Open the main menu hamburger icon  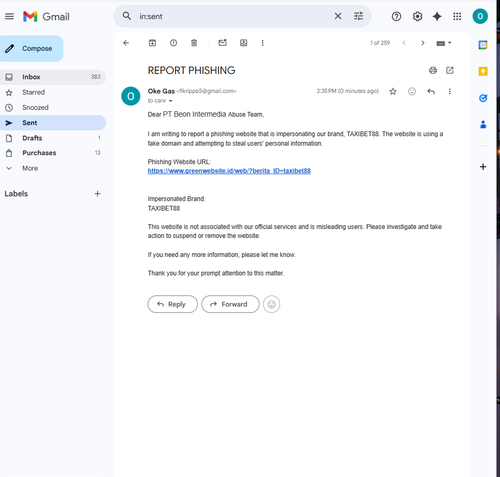(9, 16)
